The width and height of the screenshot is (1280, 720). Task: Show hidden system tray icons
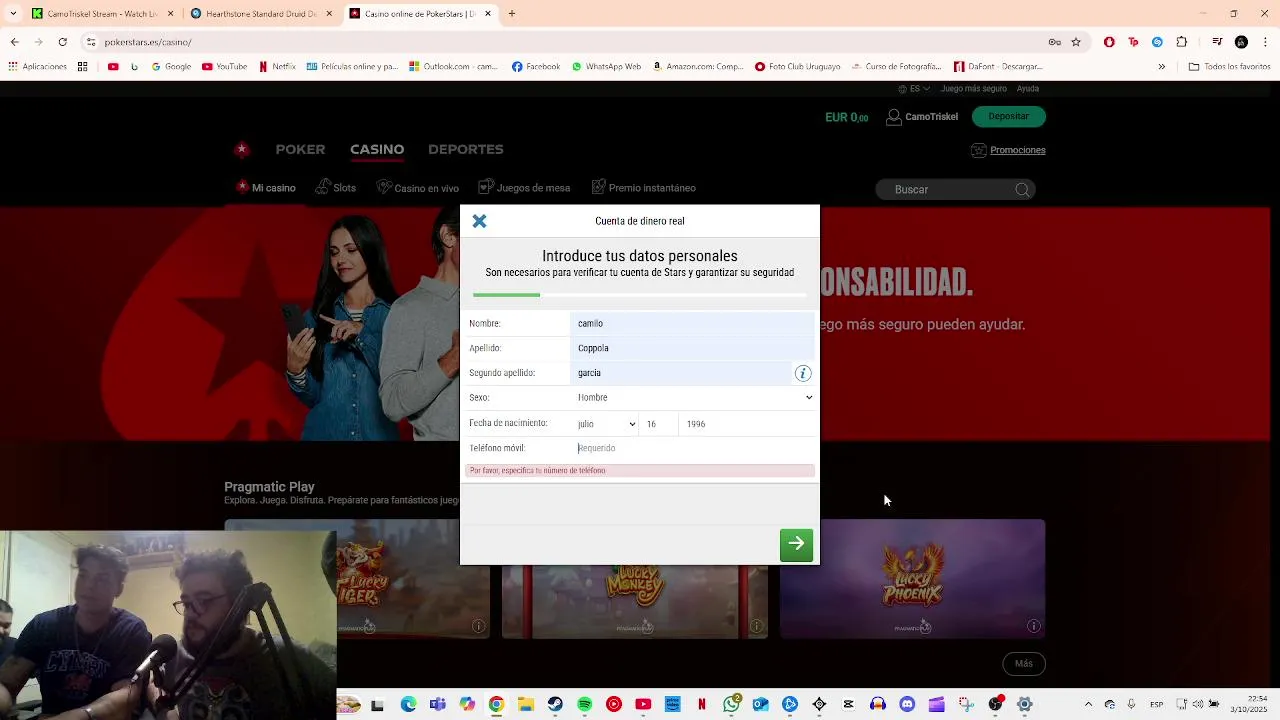(1089, 705)
